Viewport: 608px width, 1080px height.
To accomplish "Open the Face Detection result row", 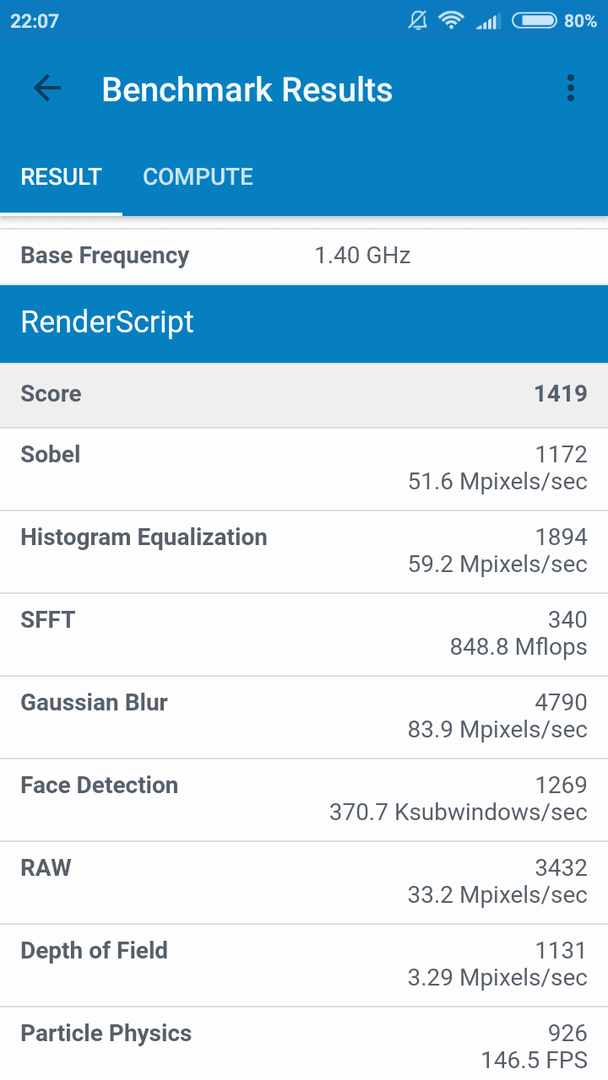I will pyautogui.click(x=304, y=800).
